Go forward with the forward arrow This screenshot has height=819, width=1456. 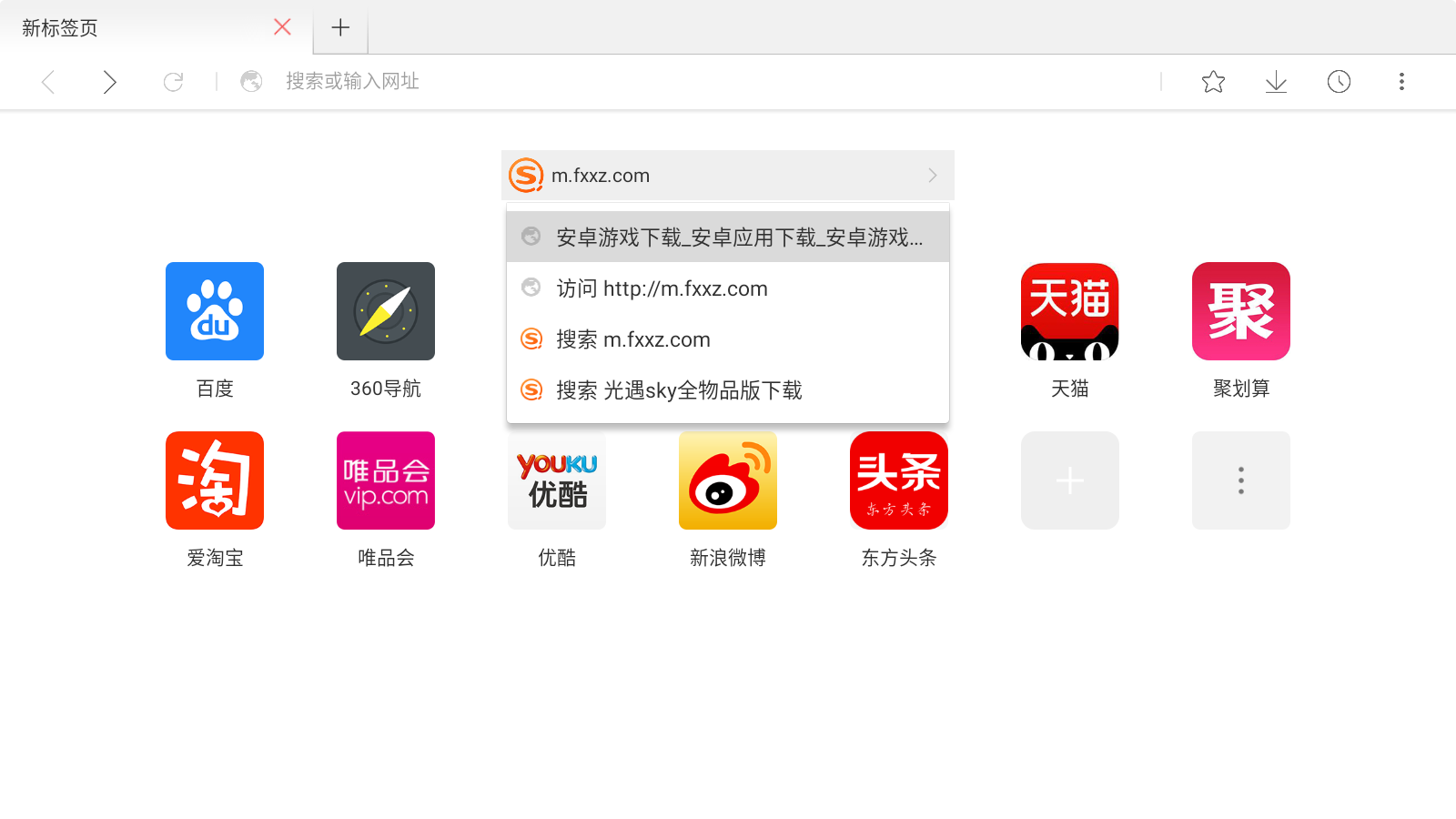coord(109,82)
